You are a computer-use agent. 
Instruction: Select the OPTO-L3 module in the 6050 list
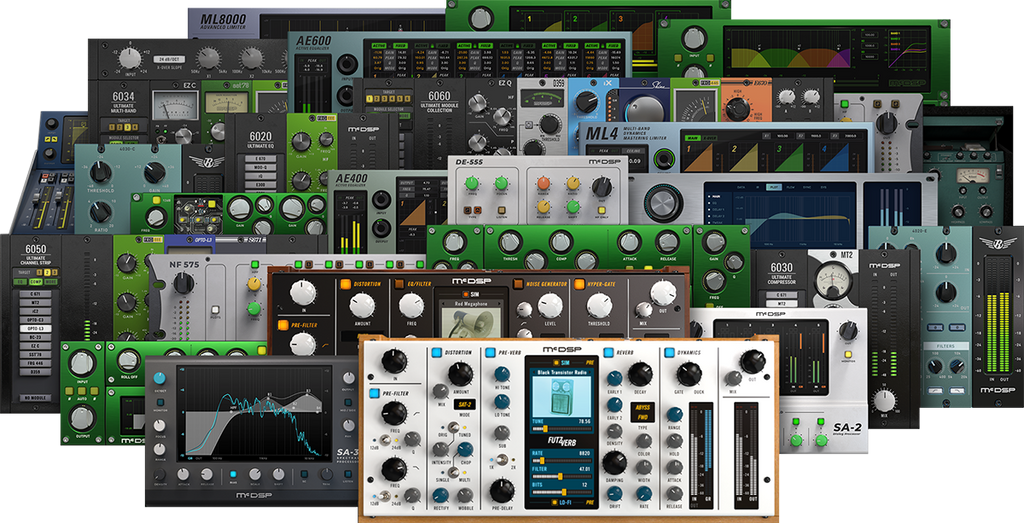tap(36, 329)
